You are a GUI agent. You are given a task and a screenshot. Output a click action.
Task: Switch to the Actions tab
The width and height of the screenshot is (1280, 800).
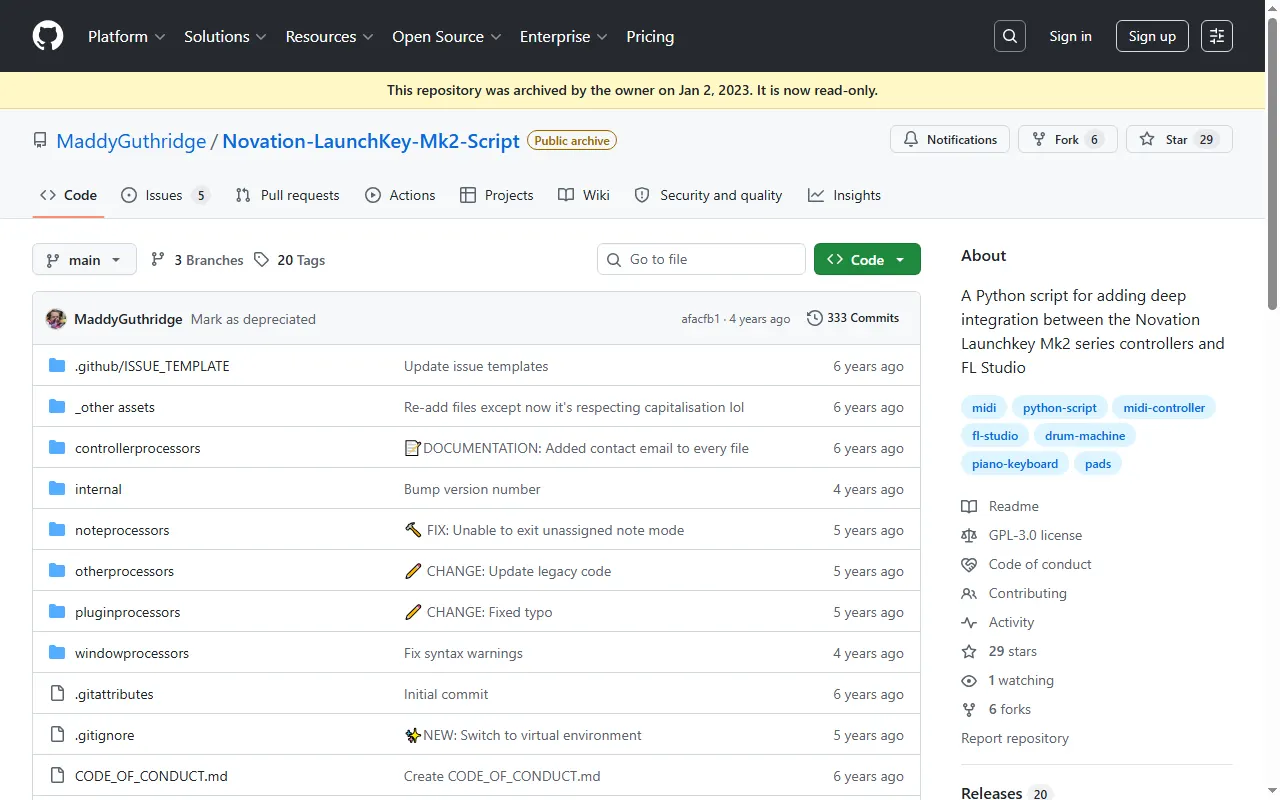(400, 195)
